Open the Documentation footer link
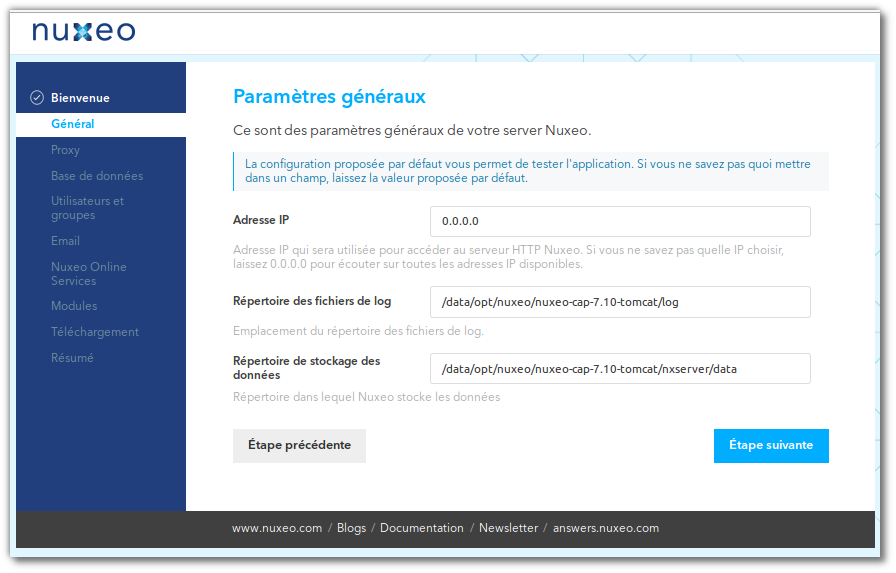Image resolution: width=896 pixels, height=573 pixels. coord(422,528)
